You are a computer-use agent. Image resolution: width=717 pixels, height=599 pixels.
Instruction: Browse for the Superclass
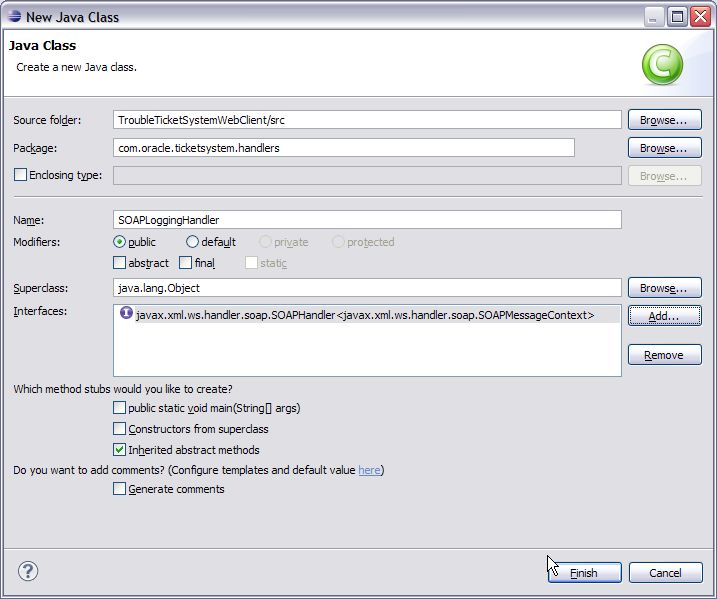click(664, 288)
